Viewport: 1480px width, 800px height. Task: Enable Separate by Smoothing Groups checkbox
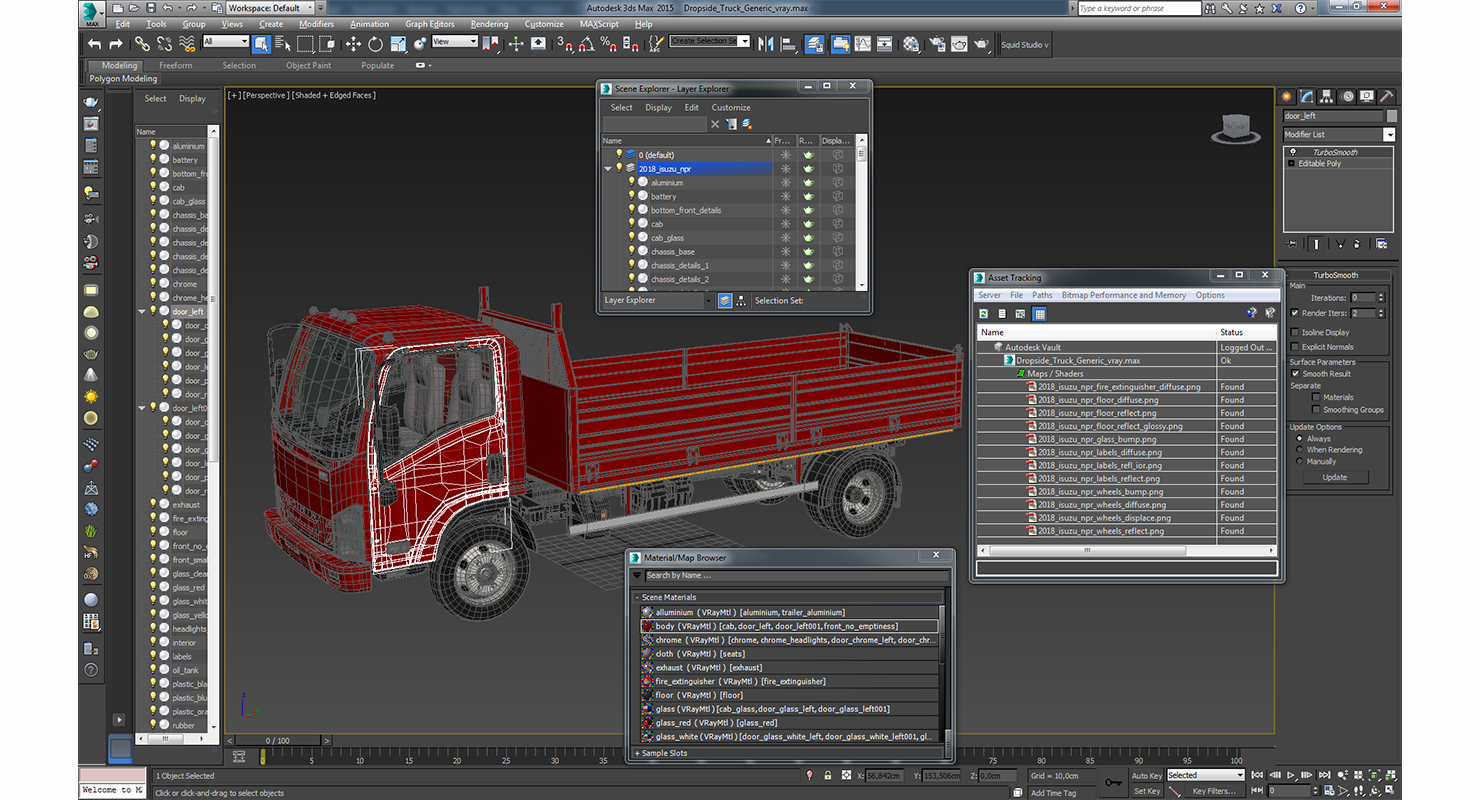point(1316,409)
